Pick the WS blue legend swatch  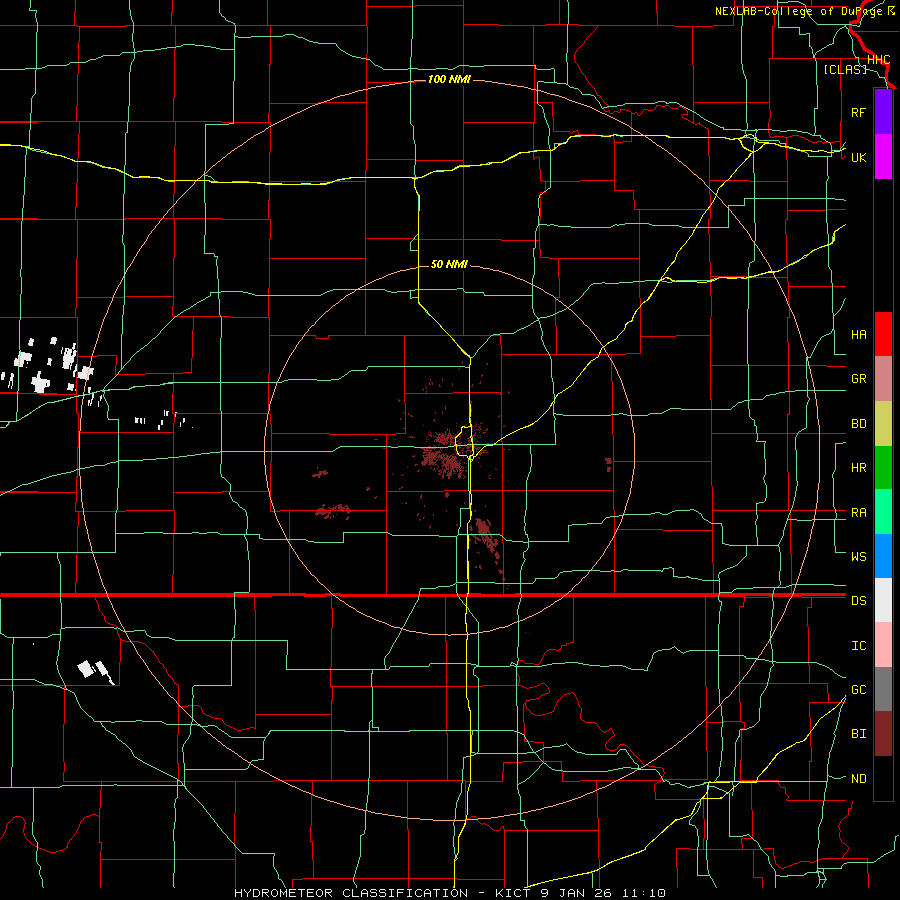coord(883,556)
